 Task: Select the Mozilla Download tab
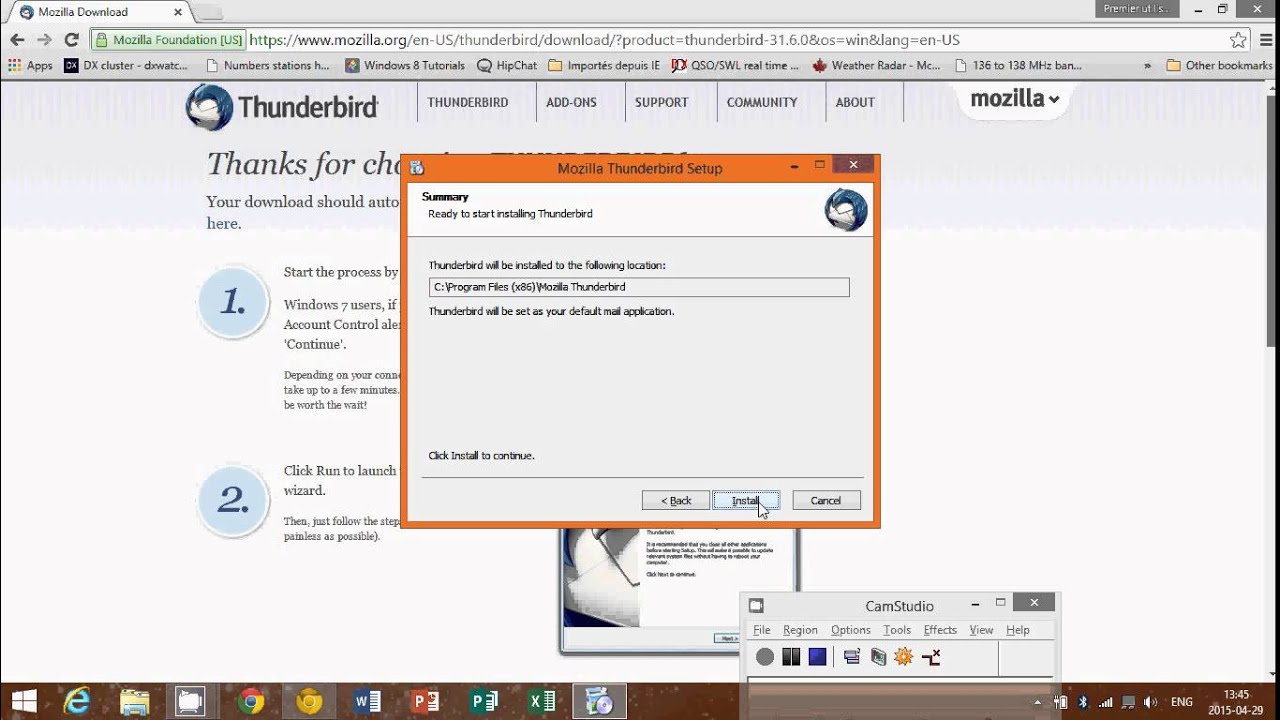(x=100, y=12)
